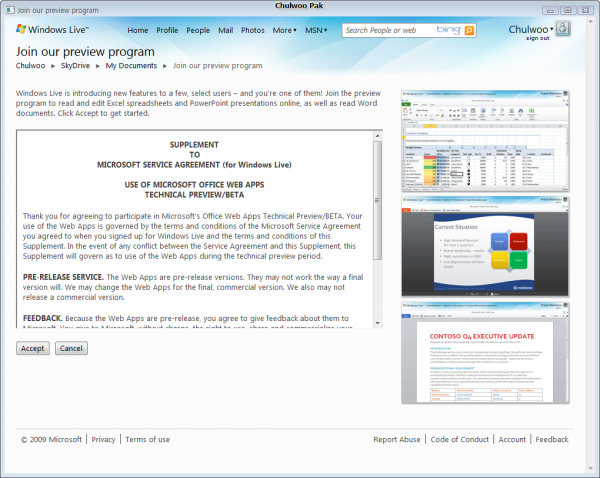Click Report Abuse in the footer
This screenshot has width=600, height=478.
pos(397,439)
